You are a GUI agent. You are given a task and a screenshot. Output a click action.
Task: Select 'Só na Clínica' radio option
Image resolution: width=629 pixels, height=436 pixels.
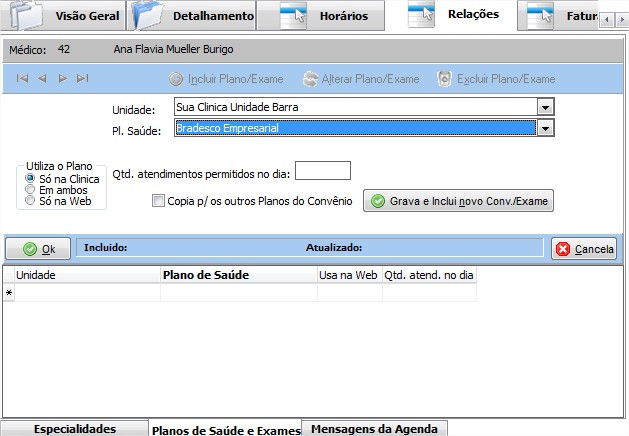30,178
